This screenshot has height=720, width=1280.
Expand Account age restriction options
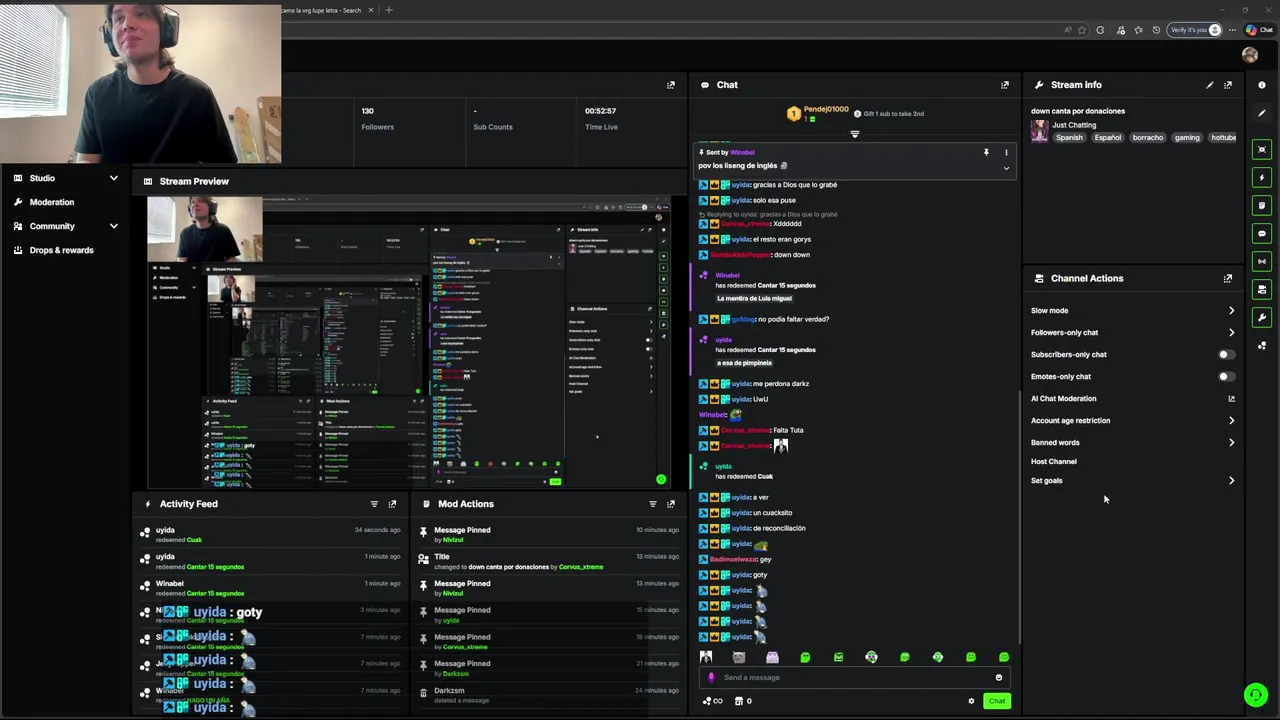pyautogui.click(x=1231, y=420)
